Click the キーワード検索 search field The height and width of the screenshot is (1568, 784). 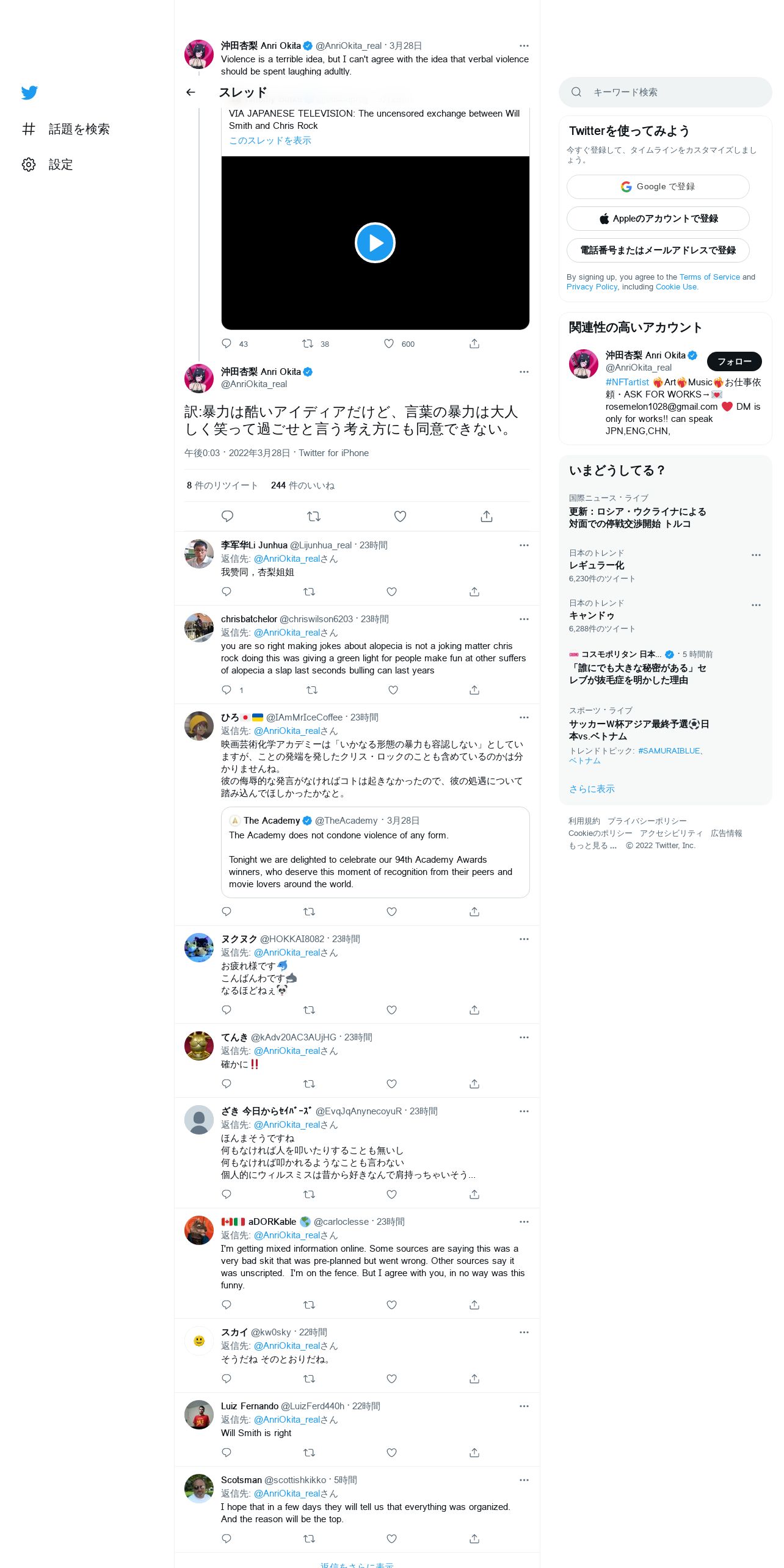pos(665,92)
